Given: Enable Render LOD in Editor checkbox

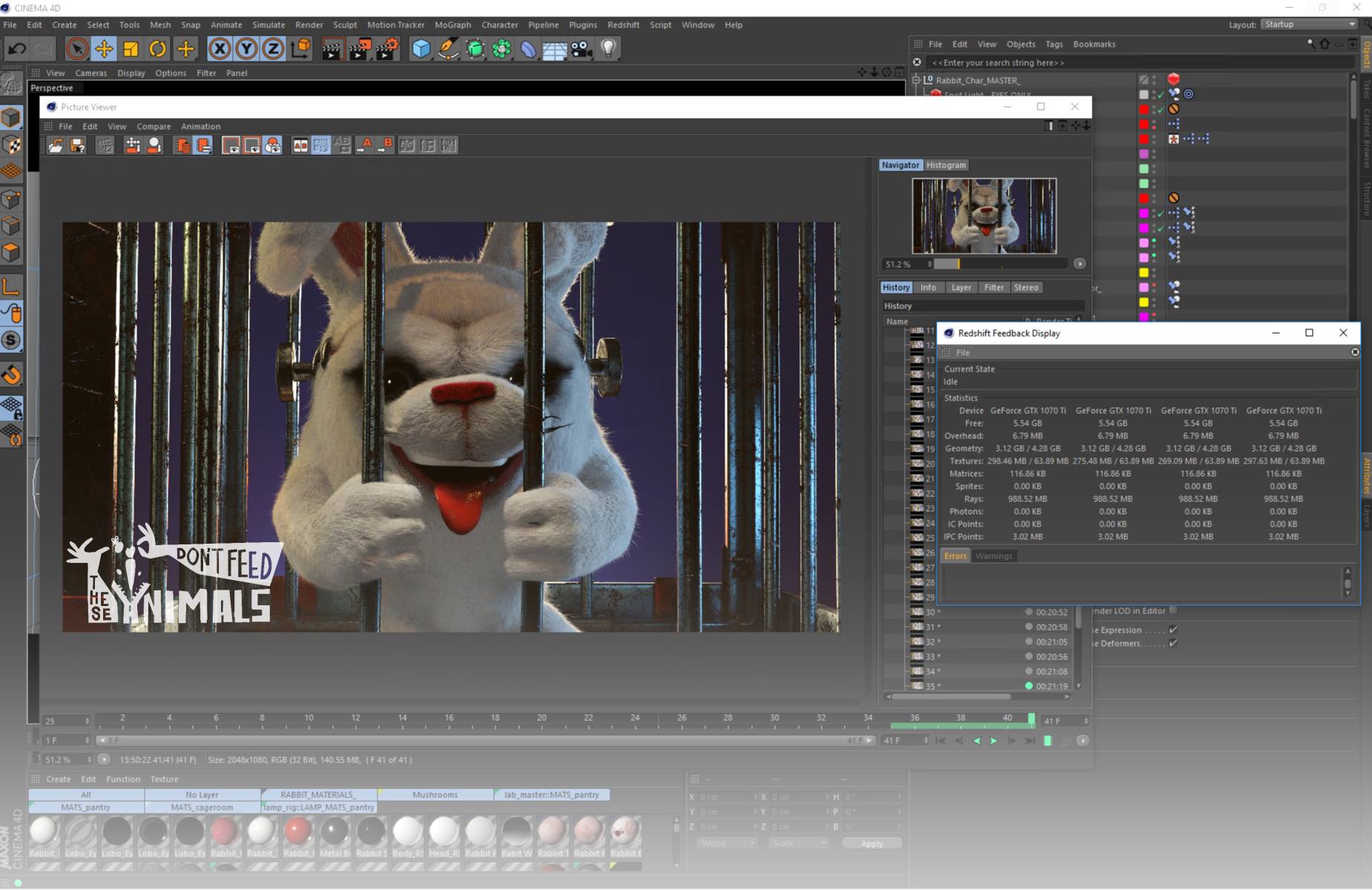Looking at the screenshot, I should [x=1173, y=610].
